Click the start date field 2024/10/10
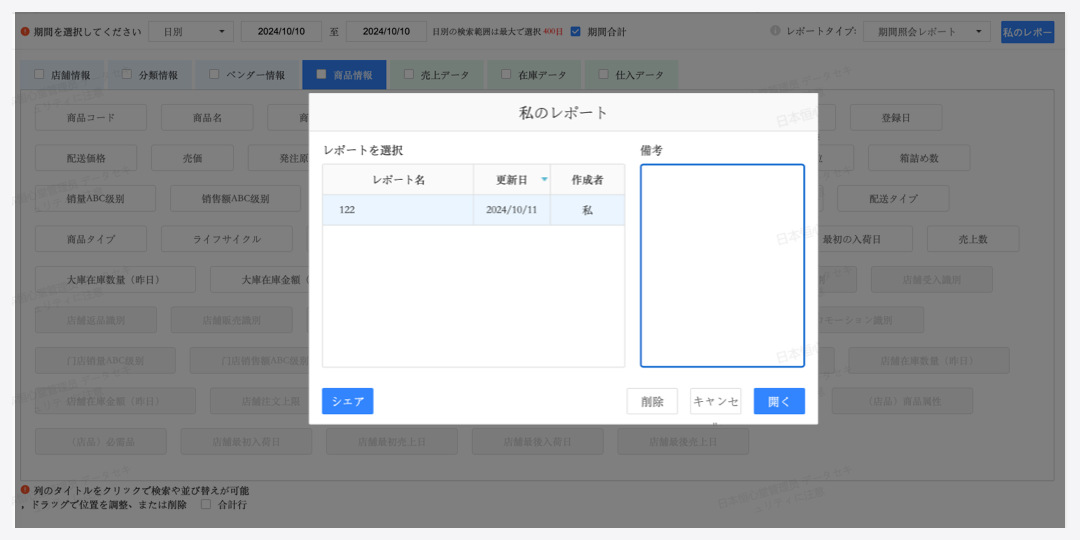The height and width of the screenshot is (540, 1080). click(x=281, y=32)
